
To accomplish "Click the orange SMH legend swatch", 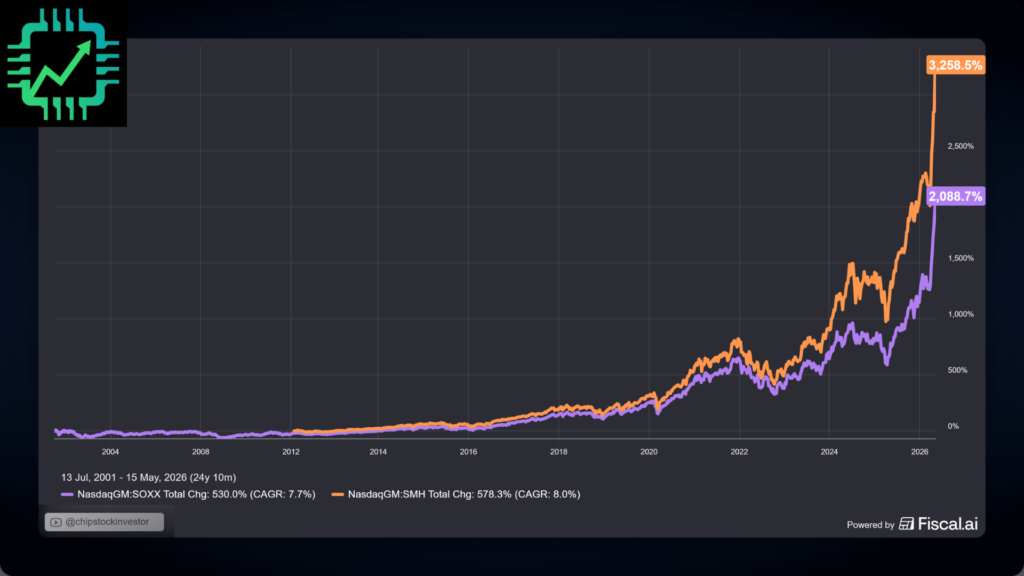I will [338, 494].
